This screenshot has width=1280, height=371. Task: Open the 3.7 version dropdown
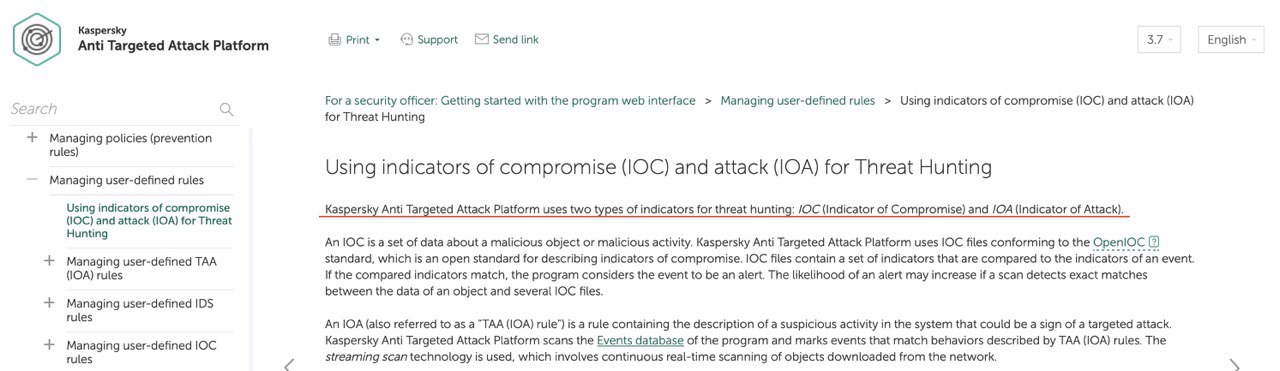[1159, 40]
